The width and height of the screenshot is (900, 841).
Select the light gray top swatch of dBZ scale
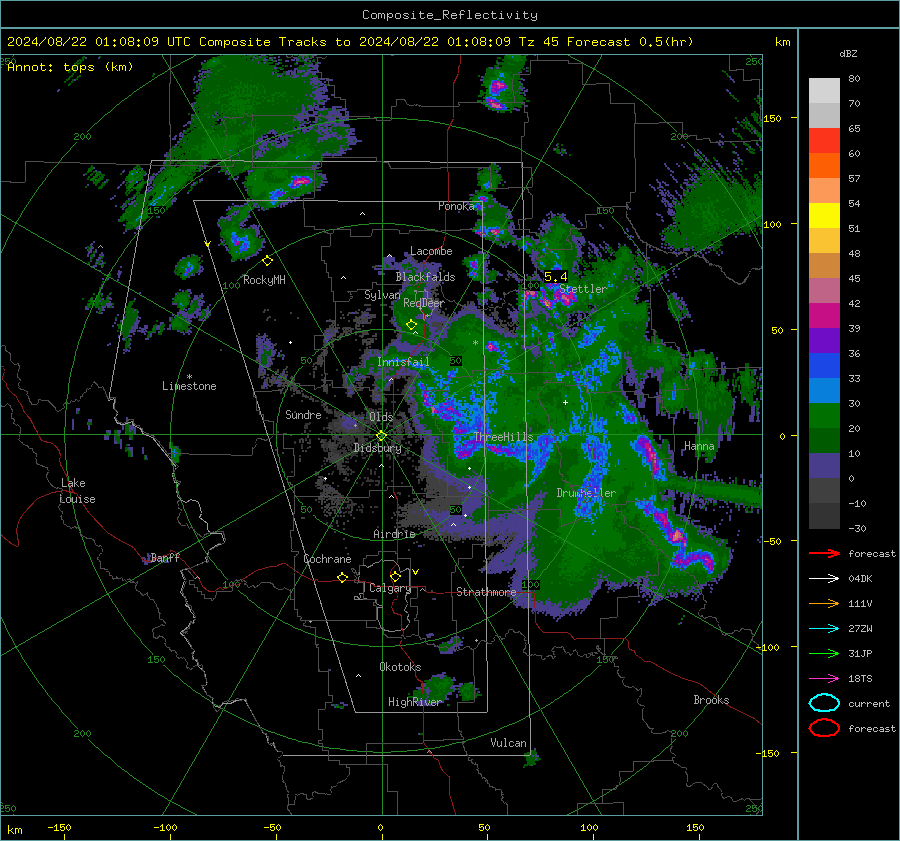pos(824,91)
